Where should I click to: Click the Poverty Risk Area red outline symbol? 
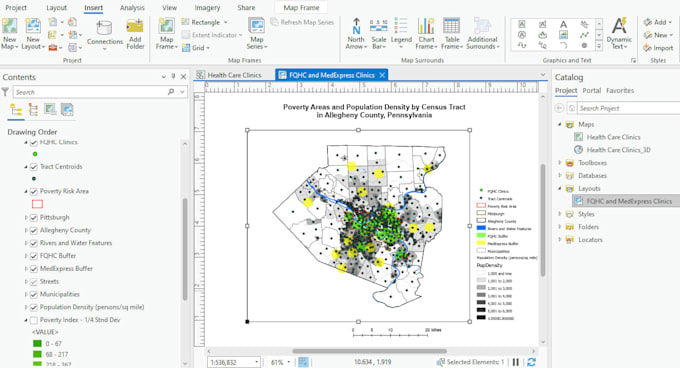click(37, 204)
